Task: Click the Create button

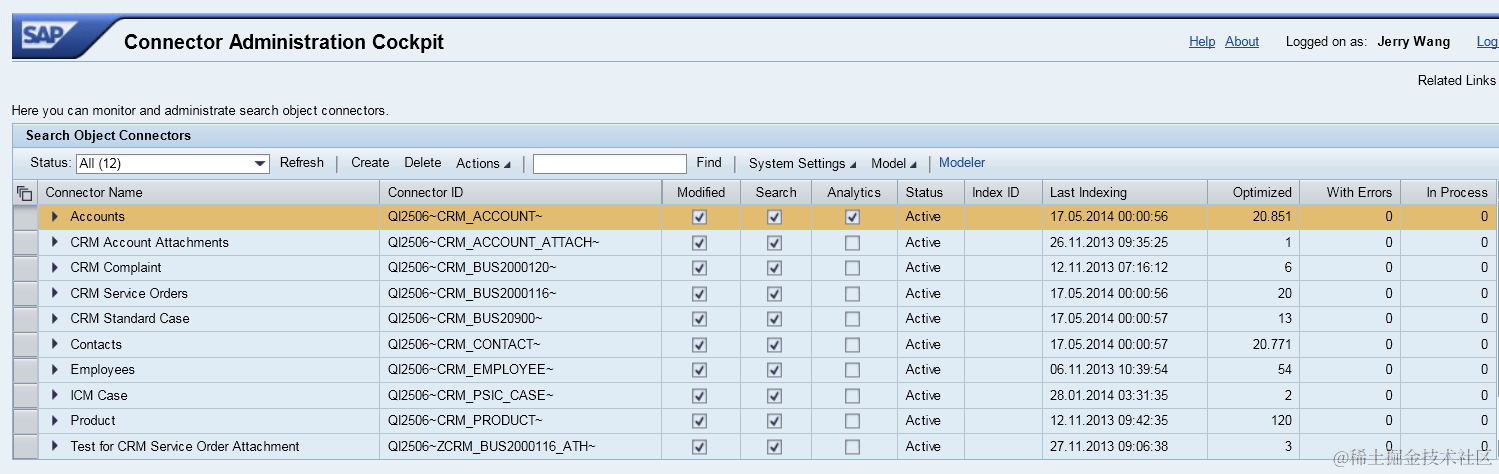Action: [x=370, y=163]
